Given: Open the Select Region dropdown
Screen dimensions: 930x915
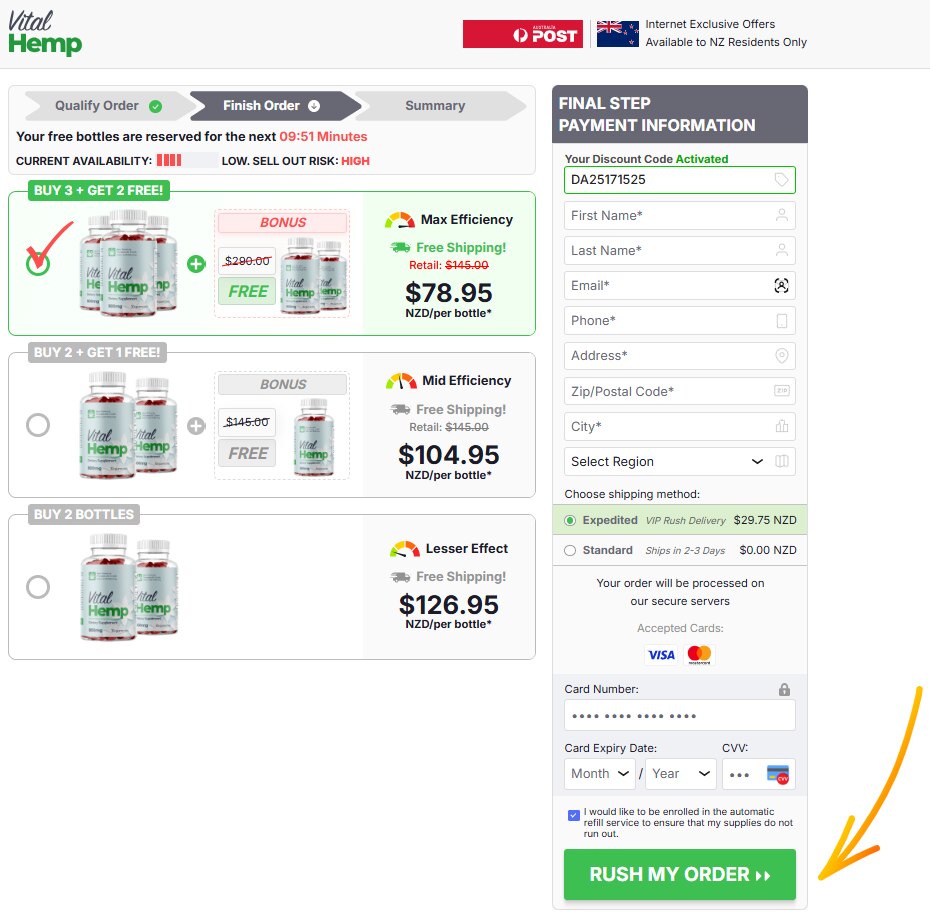Looking at the screenshot, I should click(x=680, y=461).
